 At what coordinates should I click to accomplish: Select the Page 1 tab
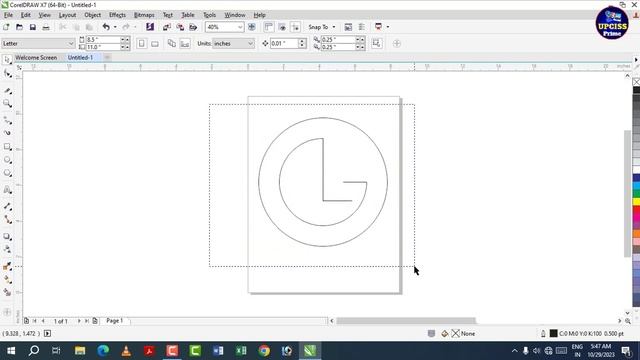click(x=115, y=321)
